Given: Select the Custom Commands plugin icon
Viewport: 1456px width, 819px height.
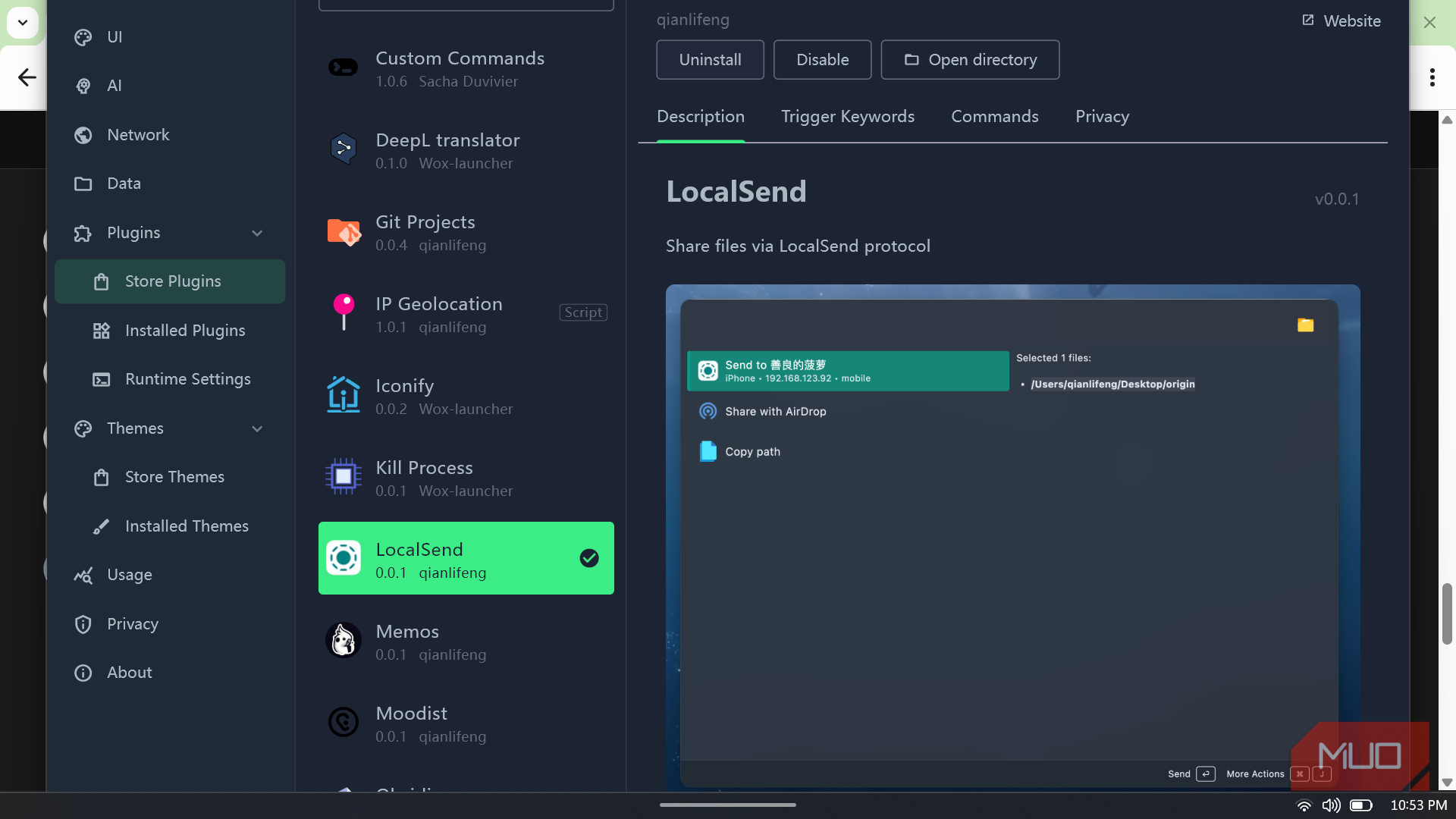Looking at the screenshot, I should tap(343, 68).
